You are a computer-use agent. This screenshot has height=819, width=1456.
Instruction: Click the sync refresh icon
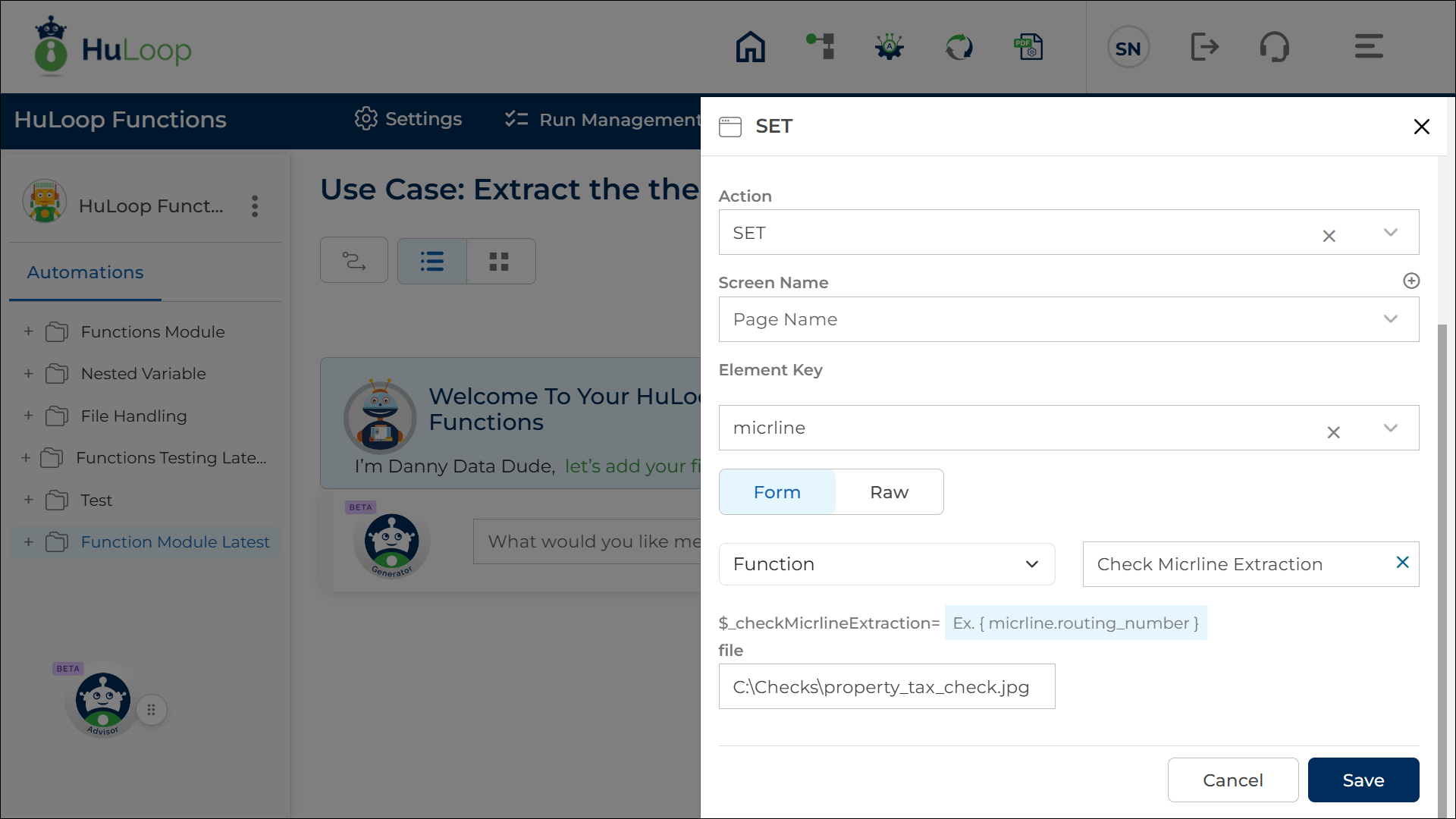(x=959, y=46)
